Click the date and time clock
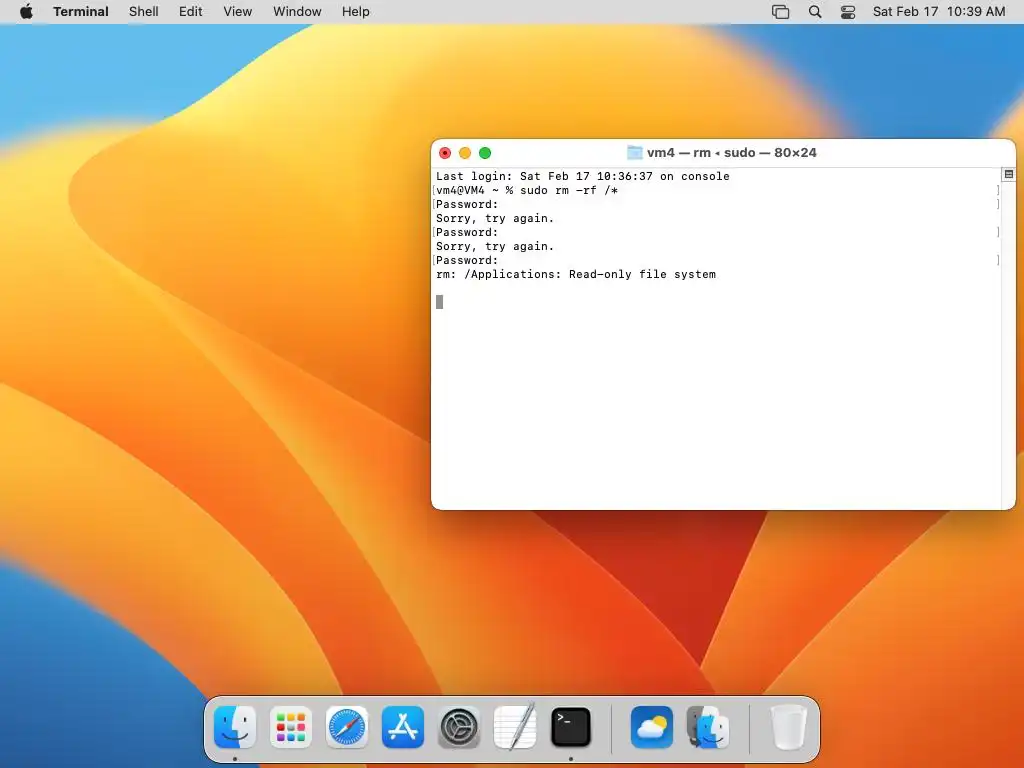This screenshot has height=768, width=1024. pyautogui.click(x=939, y=12)
